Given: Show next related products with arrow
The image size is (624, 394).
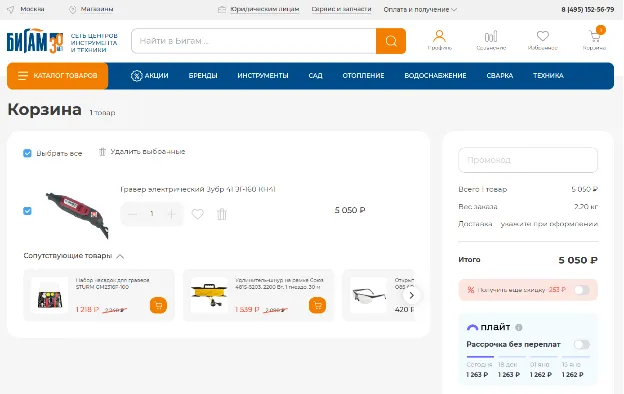Looking at the screenshot, I should (x=411, y=295).
